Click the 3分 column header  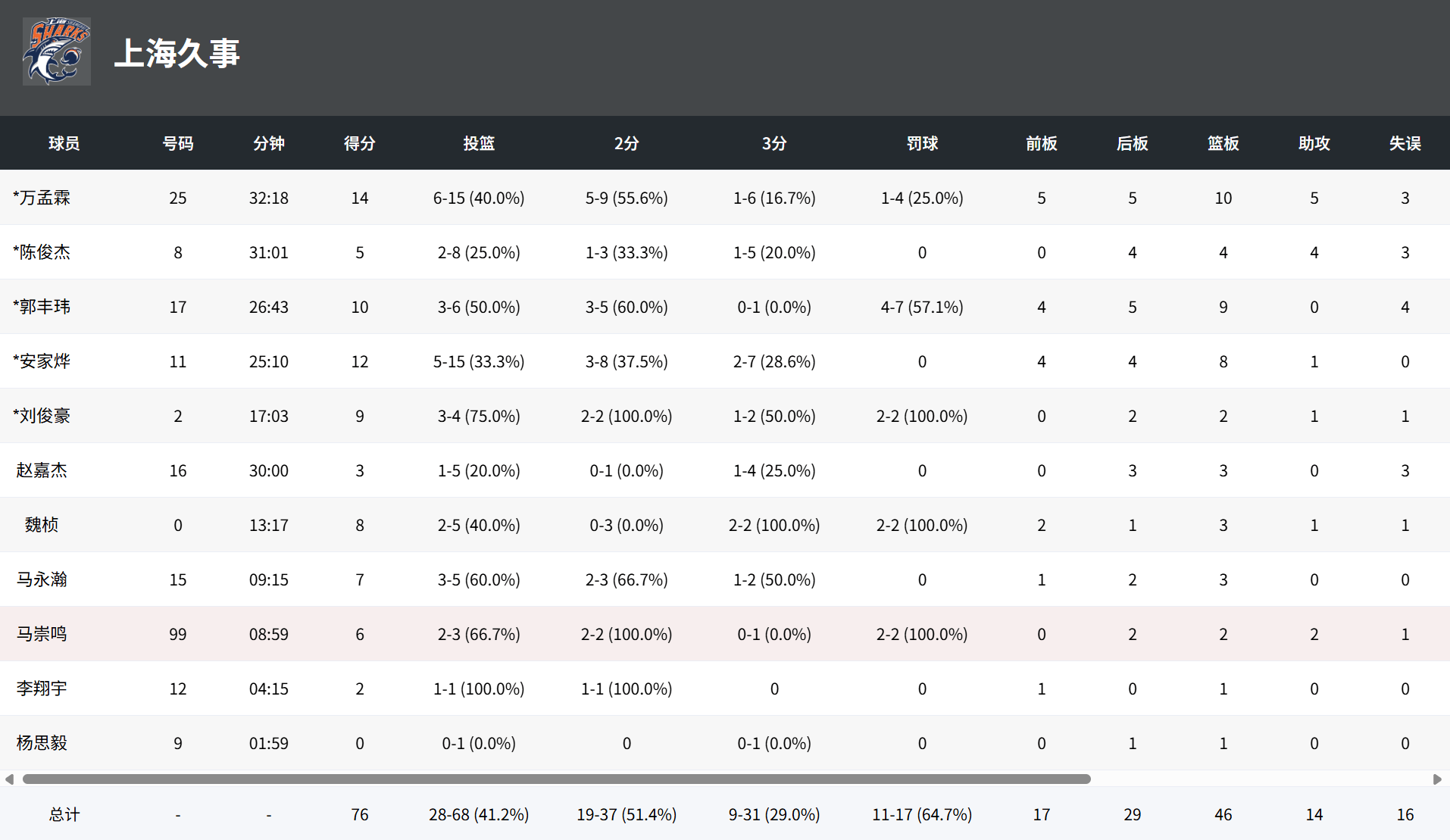[x=774, y=143]
